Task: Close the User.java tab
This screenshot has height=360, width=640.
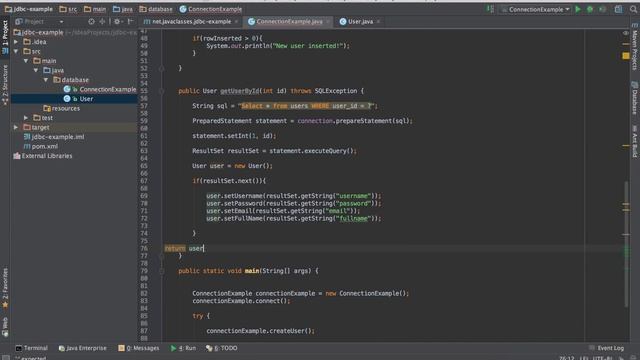Action: pyautogui.click(x=378, y=21)
